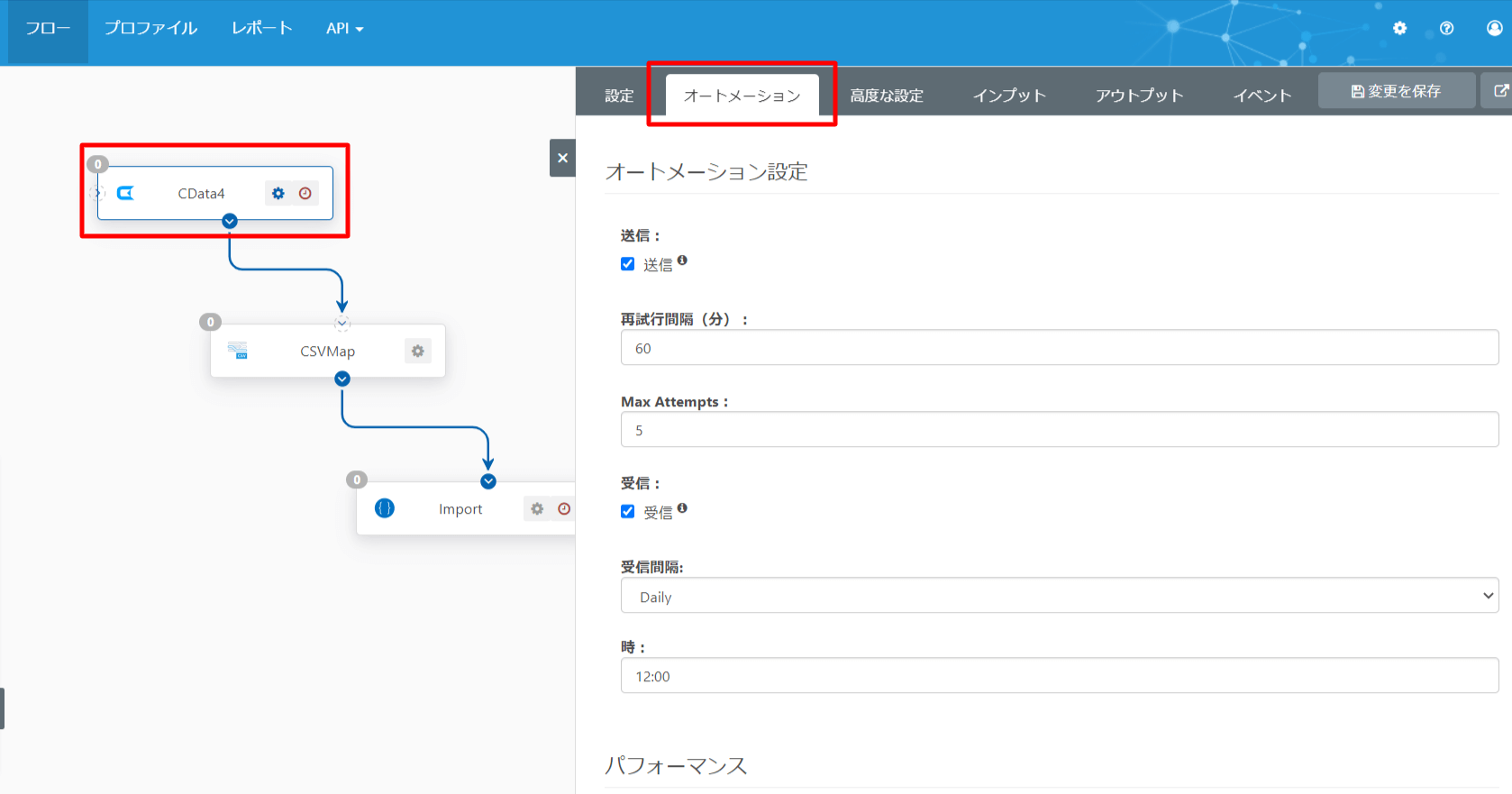Click the 0 badge on CSVMap
This screenshot has height=794, width=1512.
point(210,322)
